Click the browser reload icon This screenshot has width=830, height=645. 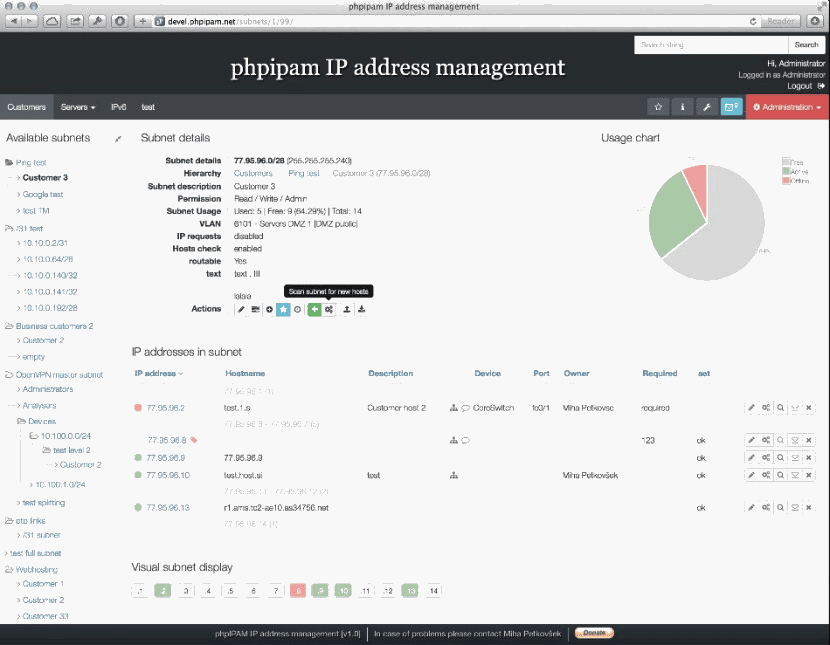tap(753, 21)
